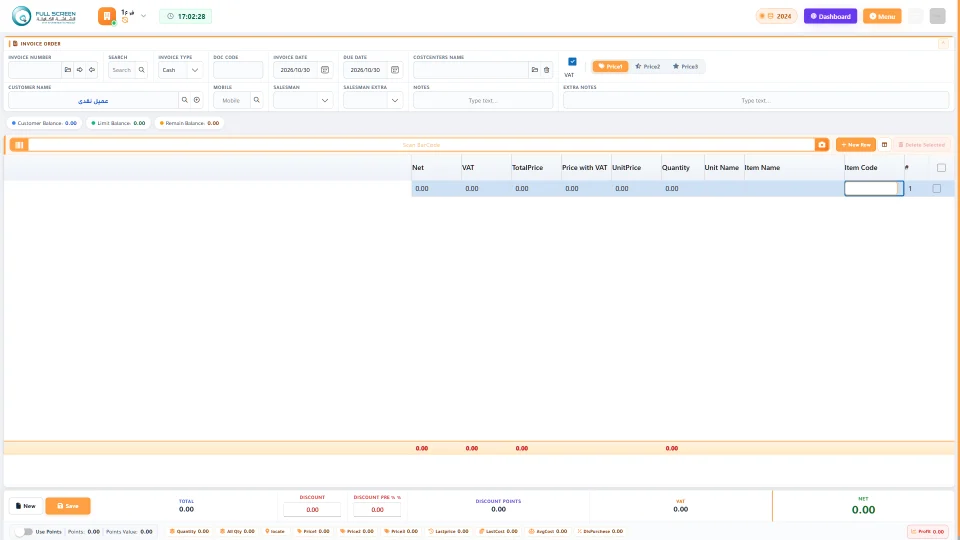This screenshot has height=540, width=960.
Task: Add a row with New Row
Action: click(856, 145)
